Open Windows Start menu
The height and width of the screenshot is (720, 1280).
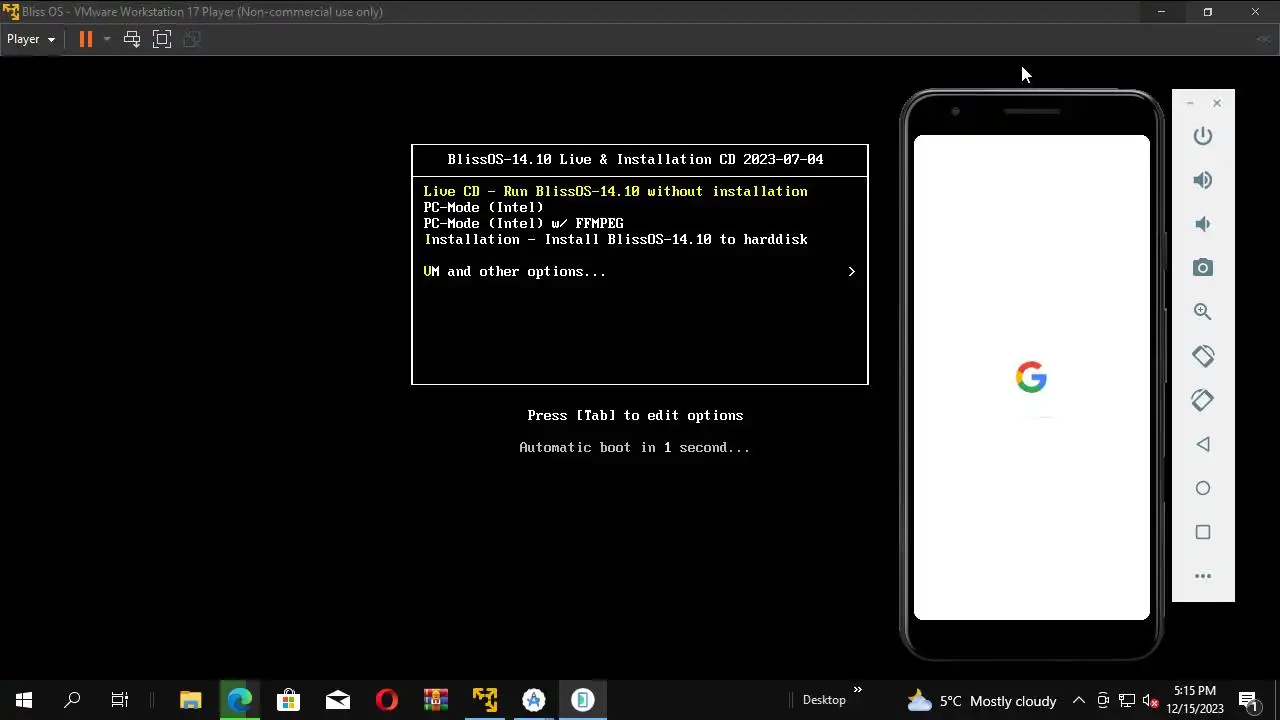click(x=24, y=700)
